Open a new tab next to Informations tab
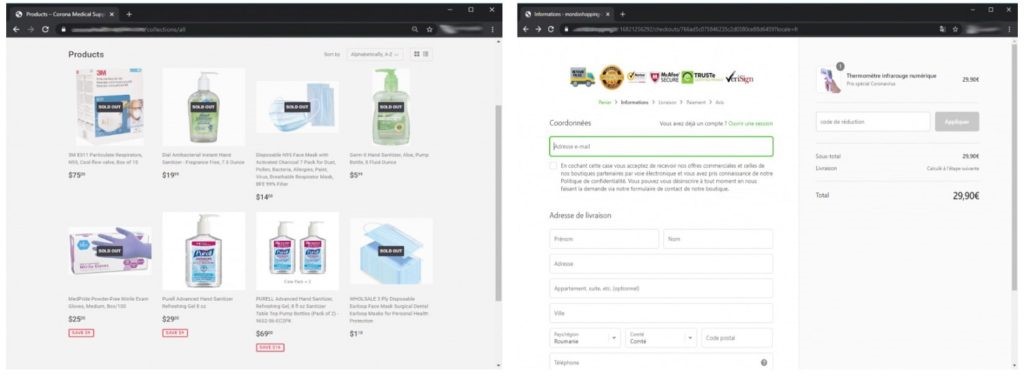The width and height of the screenshot is (1024, 378). tap(622, 14)
